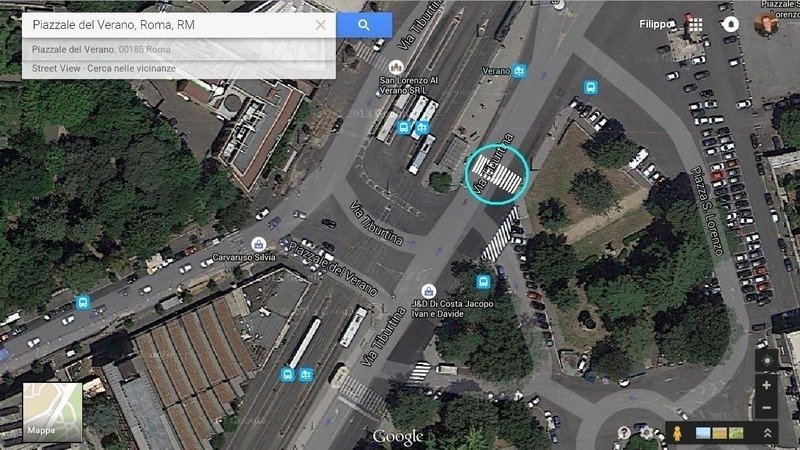Click the my-location target button
This screenshot has height=450, width=800.
tap(766, 361)
